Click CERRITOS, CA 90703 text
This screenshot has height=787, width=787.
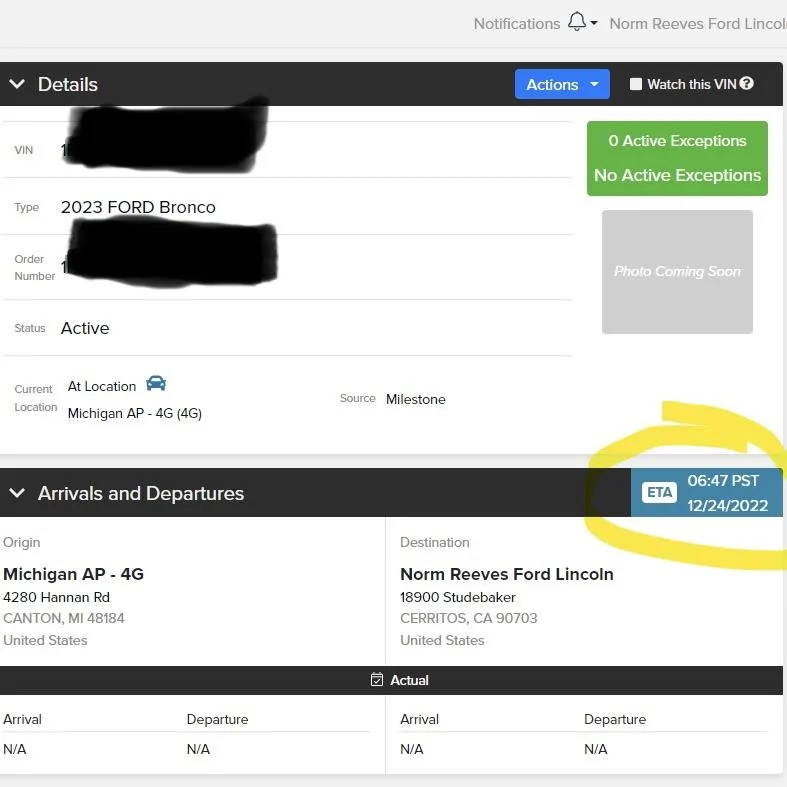[x=468, y=618]
